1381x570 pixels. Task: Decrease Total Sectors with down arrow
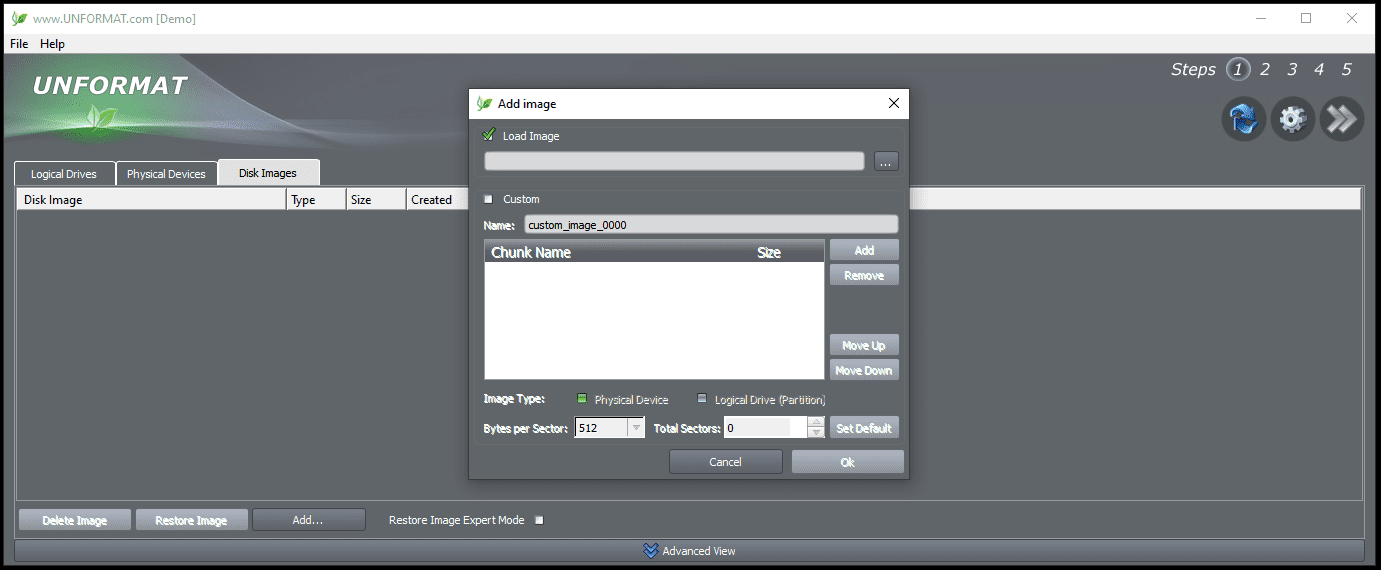click(x=816, y=433)
